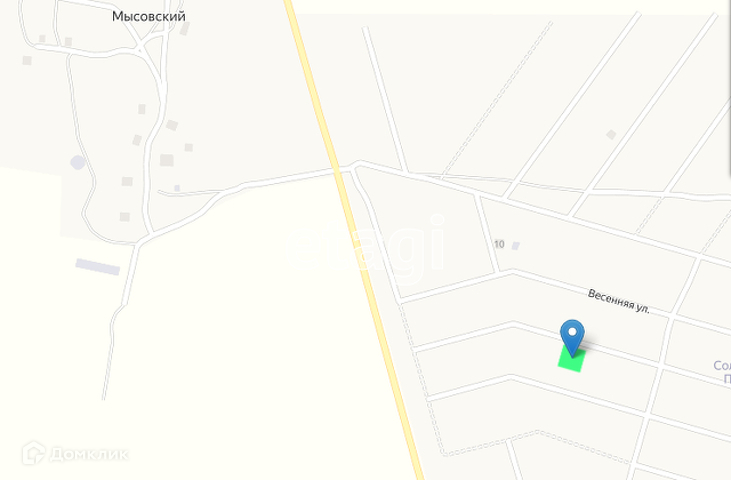Select the junction where roads cross the highway
This screenshot has height=480, width=731.
341,171
